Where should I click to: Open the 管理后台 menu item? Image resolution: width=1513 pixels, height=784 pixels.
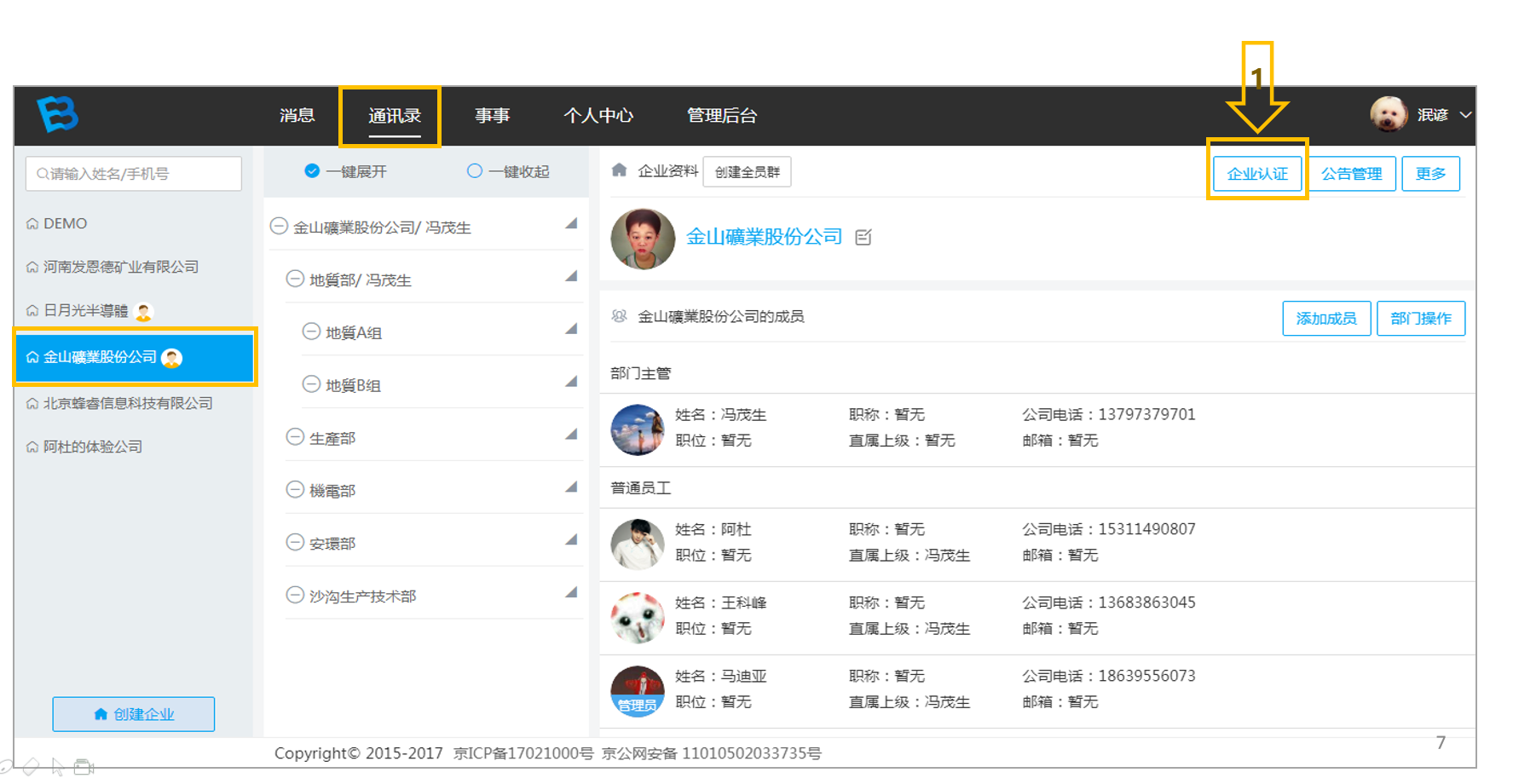(722, 116)
